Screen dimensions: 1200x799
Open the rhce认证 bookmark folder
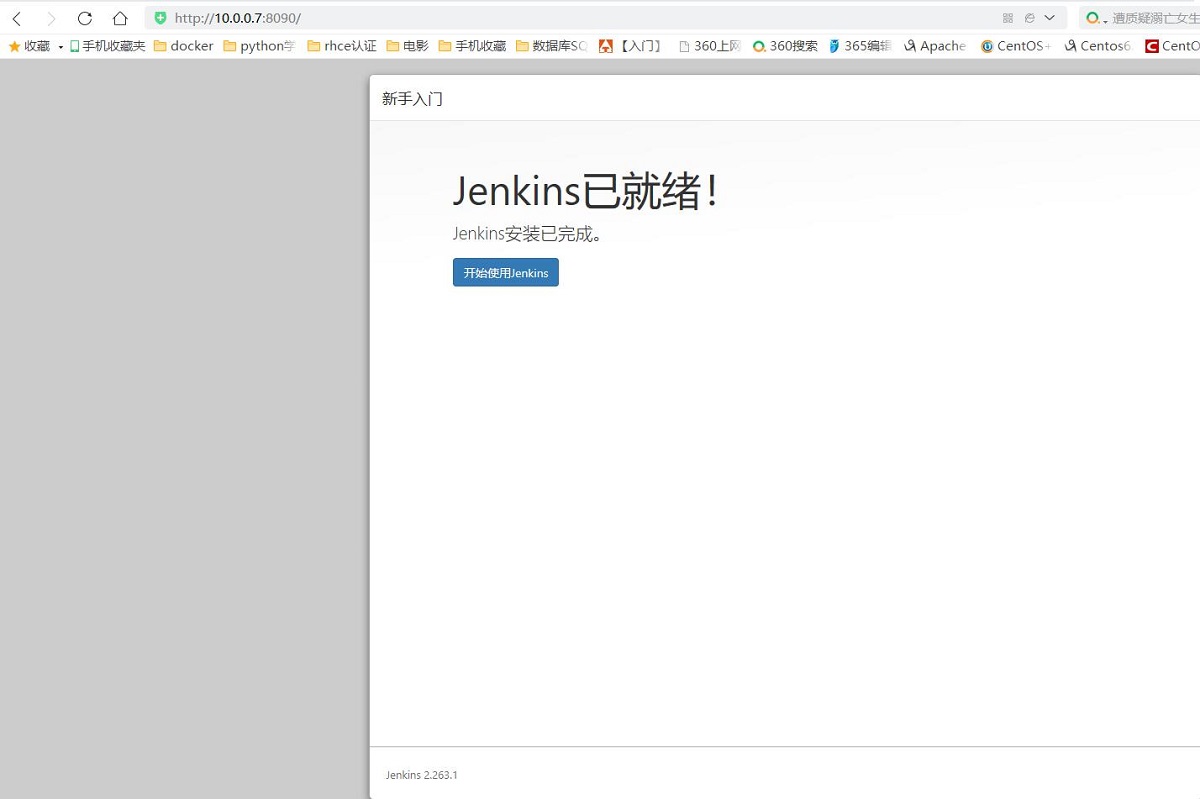342,46
